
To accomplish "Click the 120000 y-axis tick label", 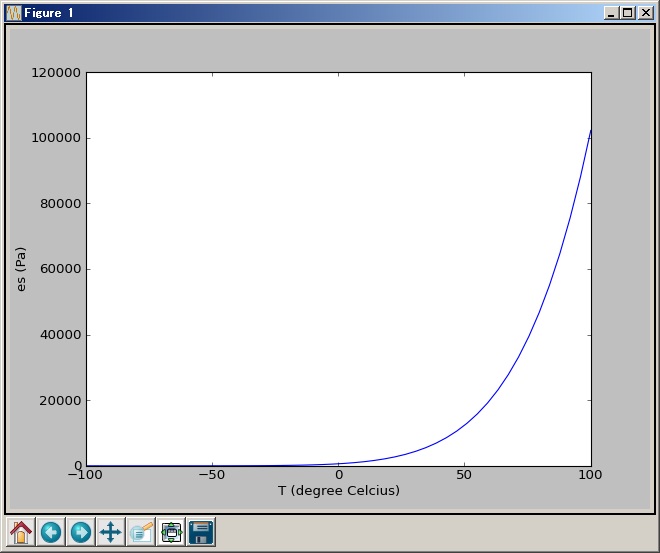I will pyautogui.click(x=56, y=73).
